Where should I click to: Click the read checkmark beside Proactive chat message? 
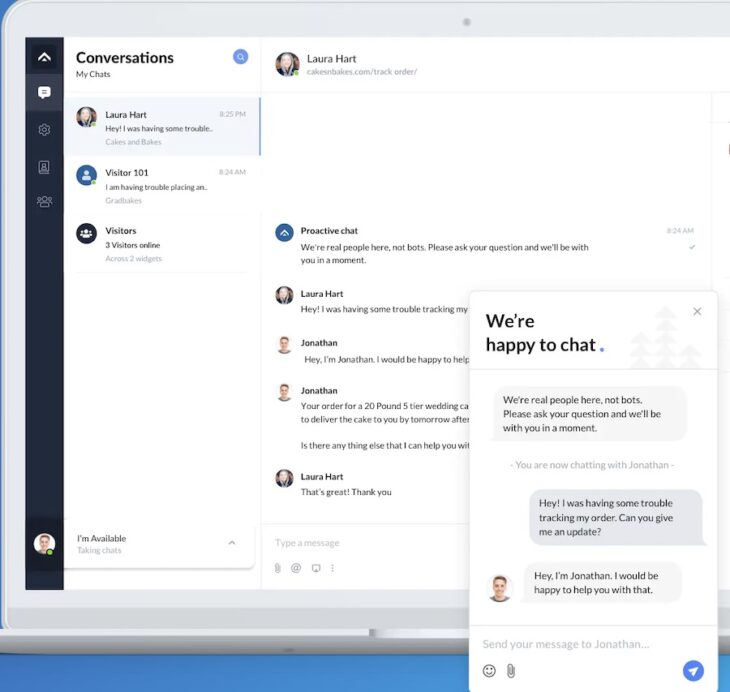click(692, 247)
